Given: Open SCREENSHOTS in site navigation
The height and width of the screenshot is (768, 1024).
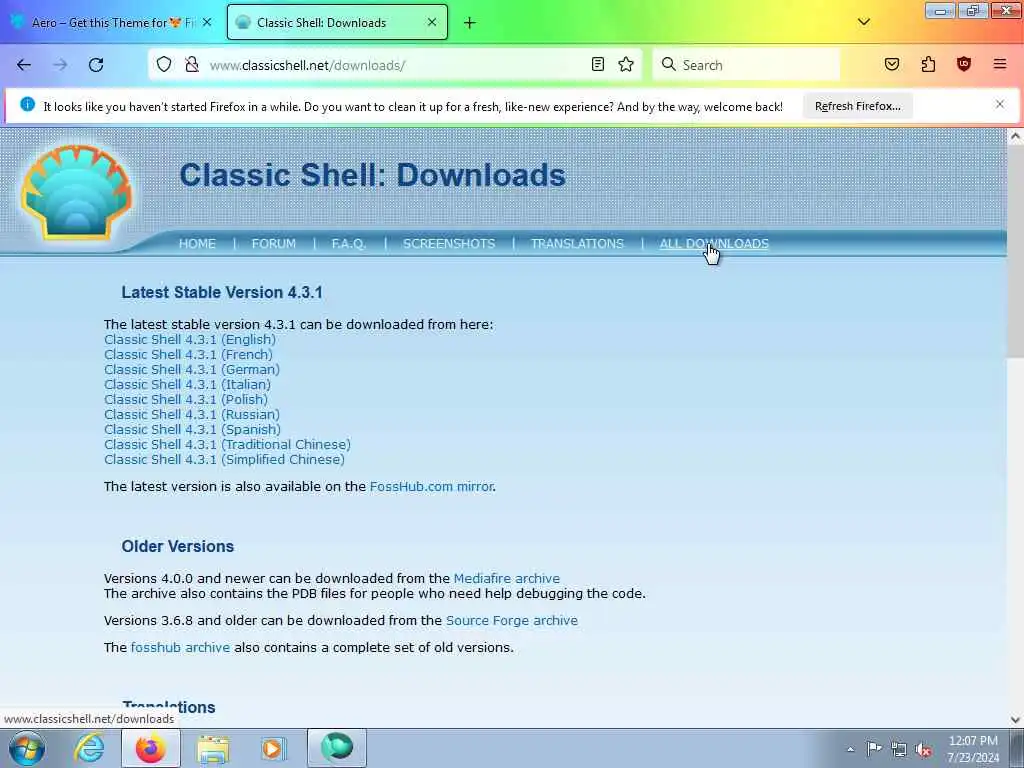Looking at the screenshot, I should 449,244.
